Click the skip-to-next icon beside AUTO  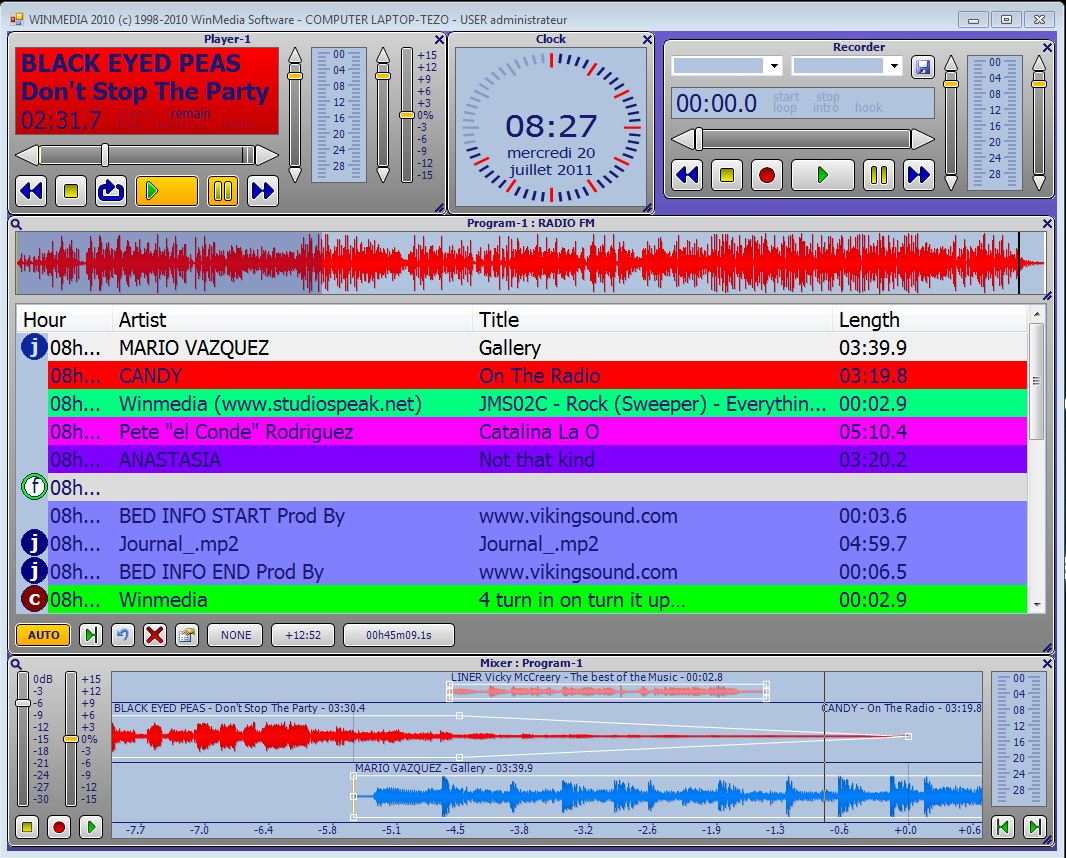pyautogui.click(x=91, y=635)
